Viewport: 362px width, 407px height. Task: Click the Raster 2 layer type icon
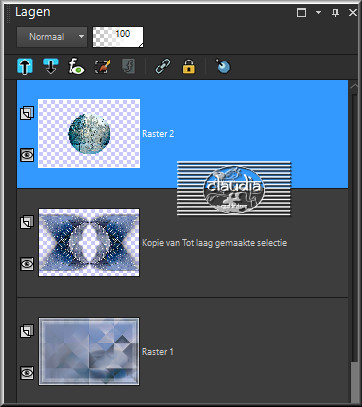point(27,113)
